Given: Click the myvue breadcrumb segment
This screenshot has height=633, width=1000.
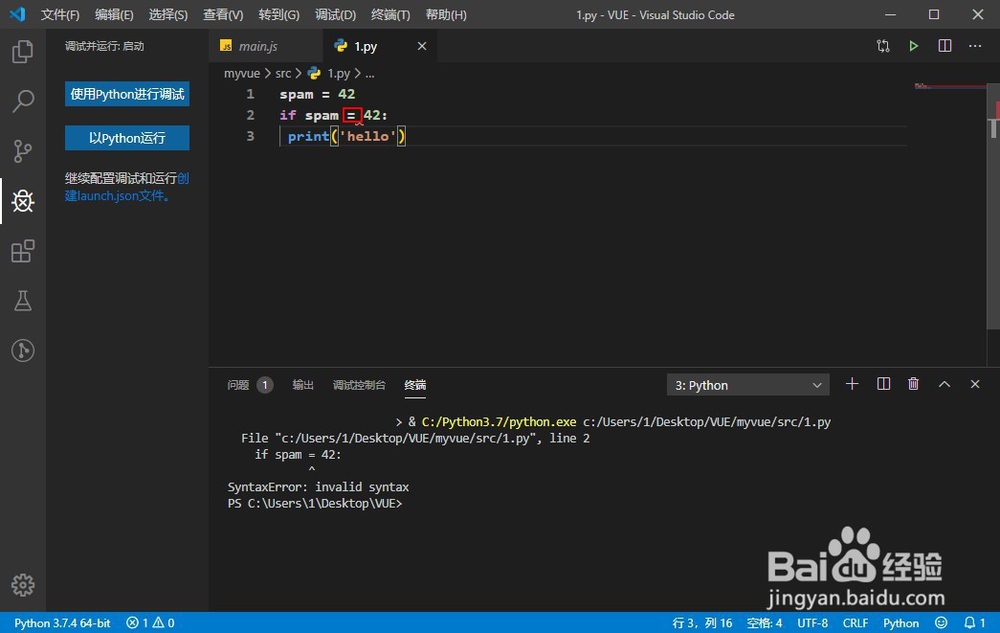Looking at the screenshot, I should point(242,73).
